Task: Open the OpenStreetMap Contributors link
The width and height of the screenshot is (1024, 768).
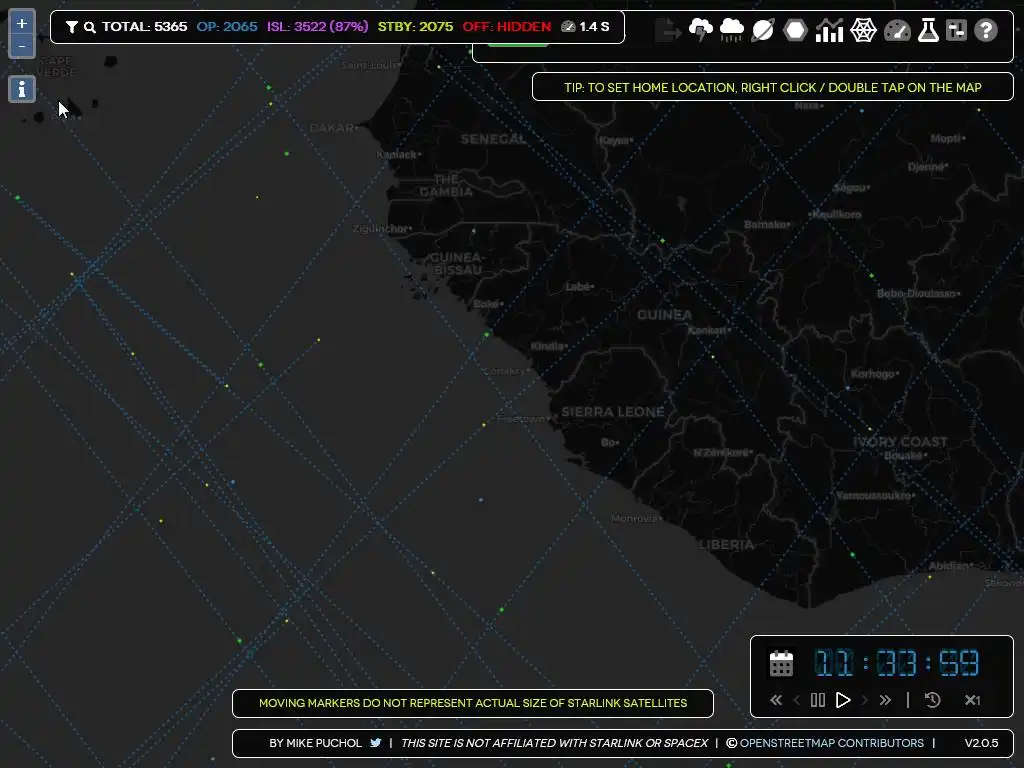Action: click(x=831, y=743)
